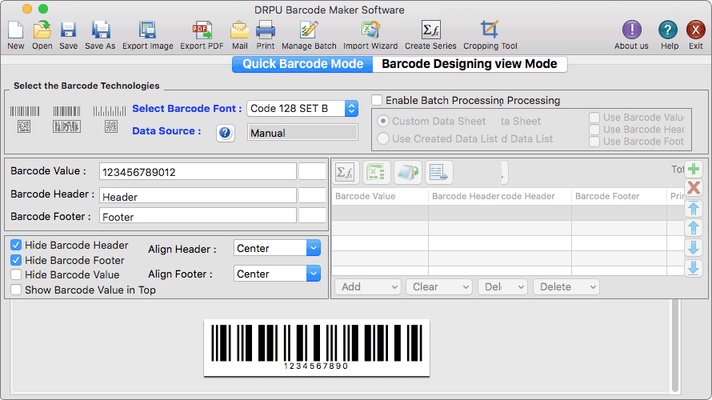Click the preview area vertical scrollbar
712x400 pixels.
click(x=675, y=345)
